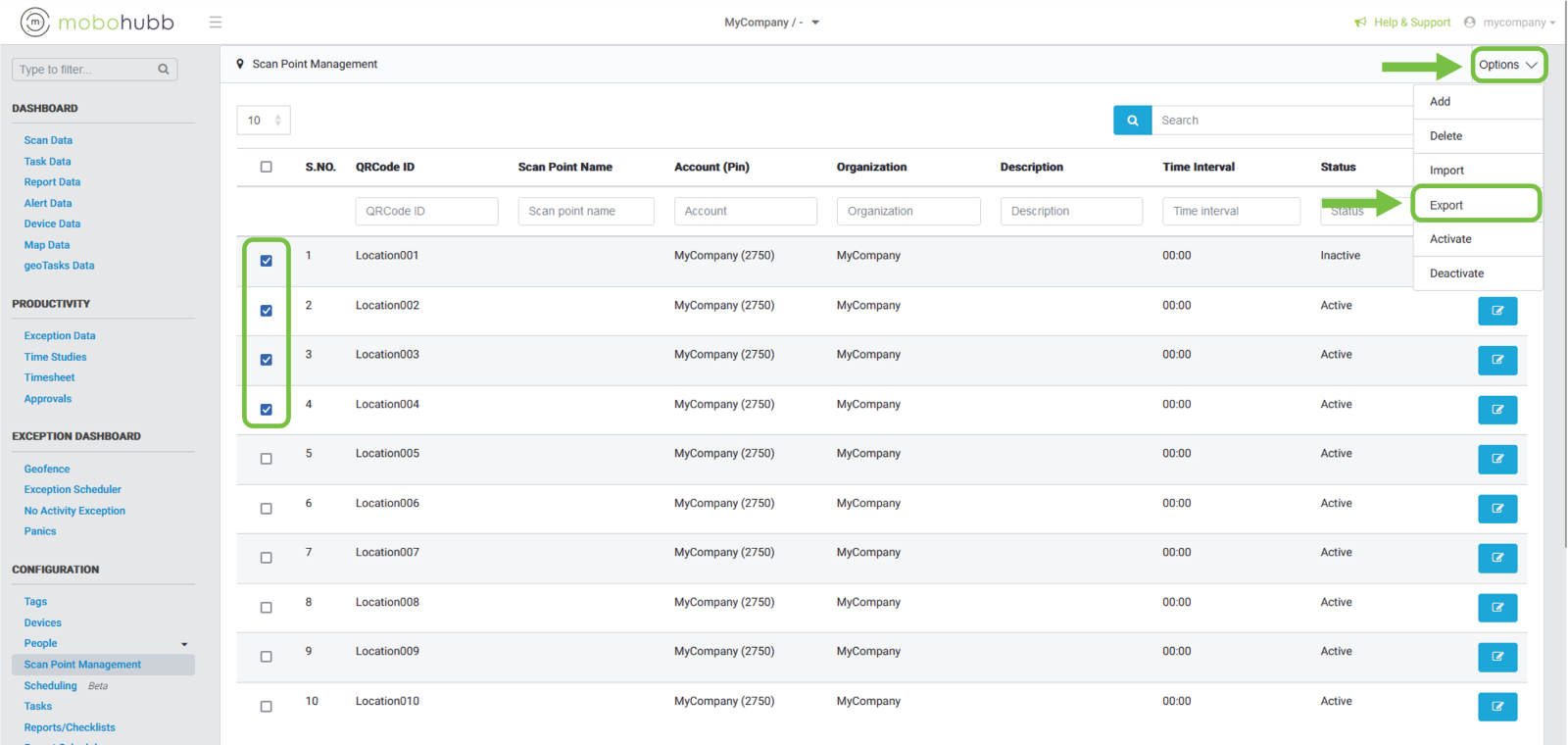Select Export from Options menu

(x=1445, y=205)
